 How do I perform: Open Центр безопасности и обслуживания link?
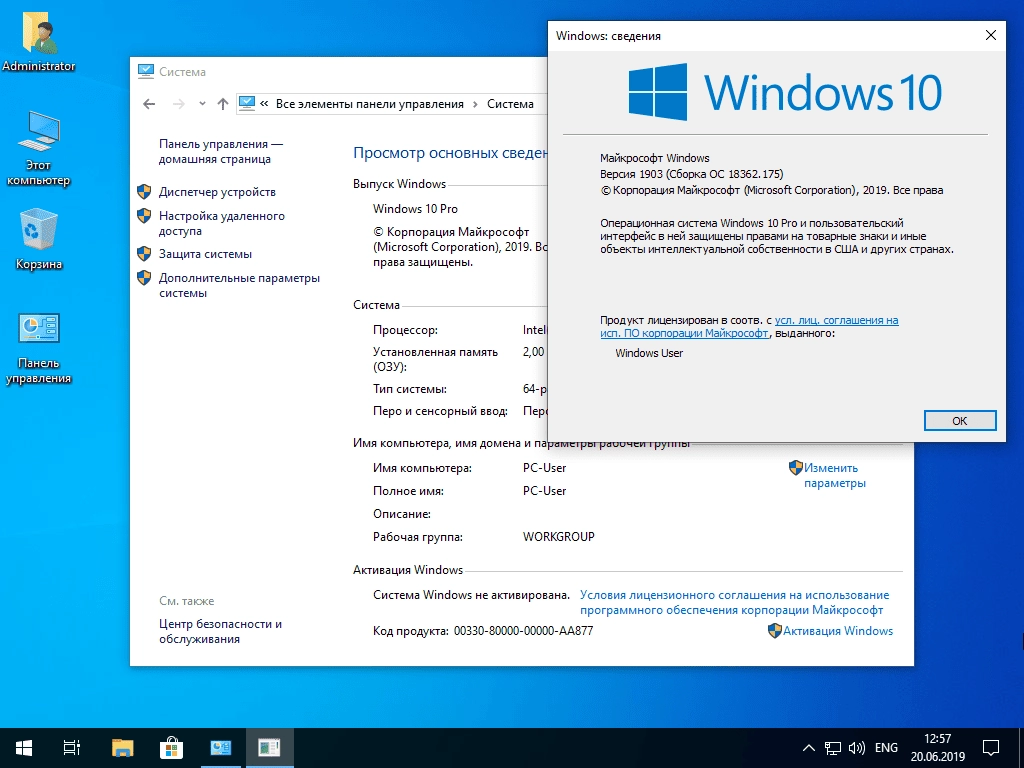click(x=220, y=632)
